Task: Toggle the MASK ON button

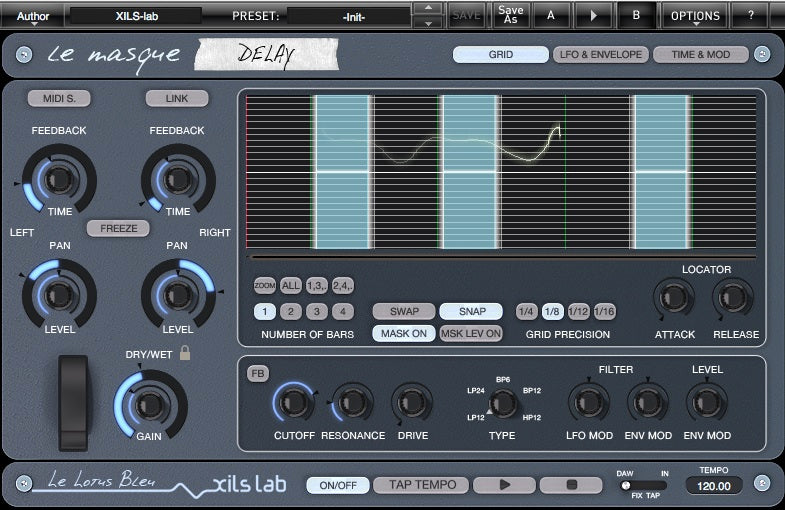Action: coord(403,334)
